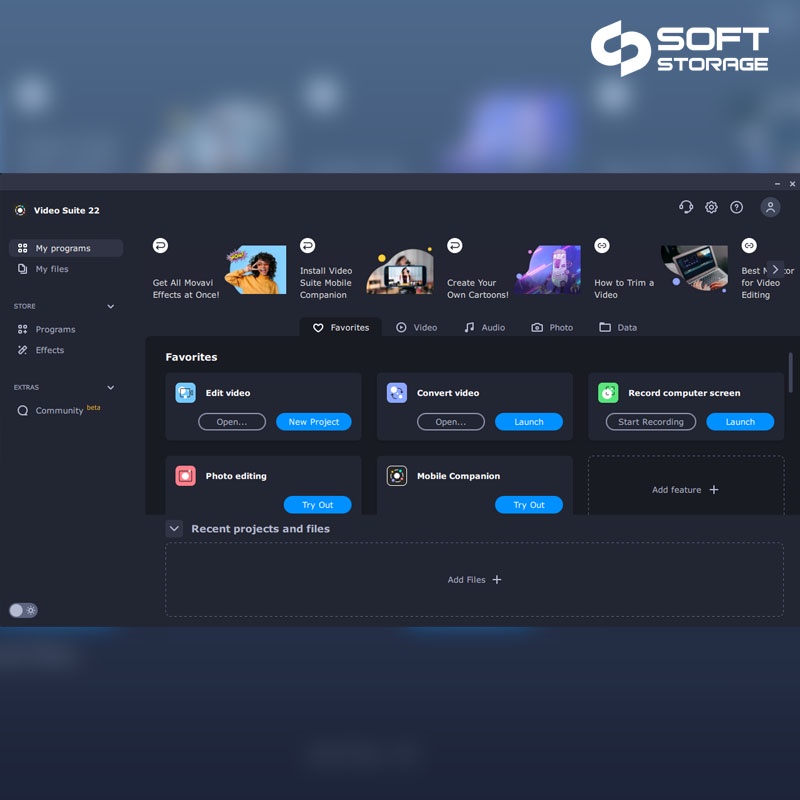Click Add feature placeholder tile
The width and height of the screenshot is (800, 800).
(x=685, y=490)
